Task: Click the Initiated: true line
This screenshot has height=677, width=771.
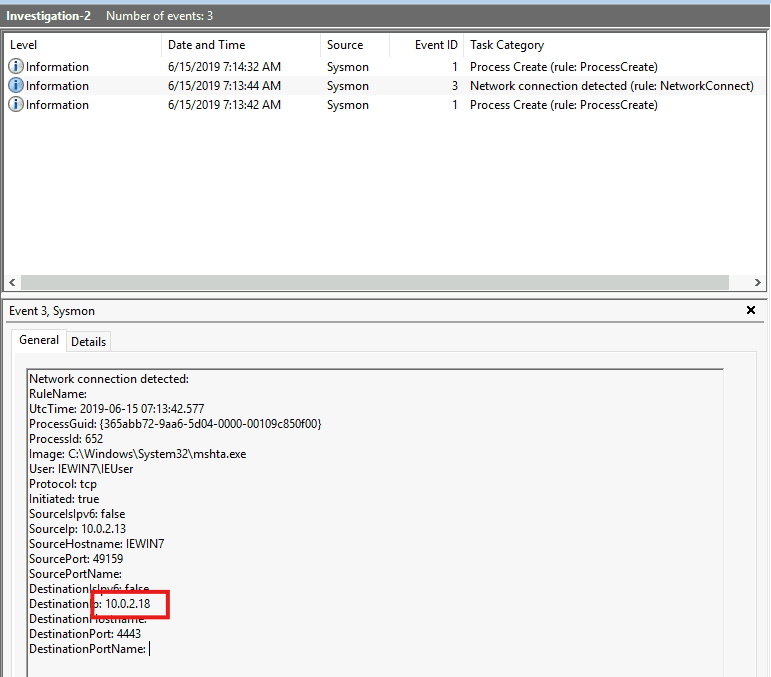Action: point(64,499)
